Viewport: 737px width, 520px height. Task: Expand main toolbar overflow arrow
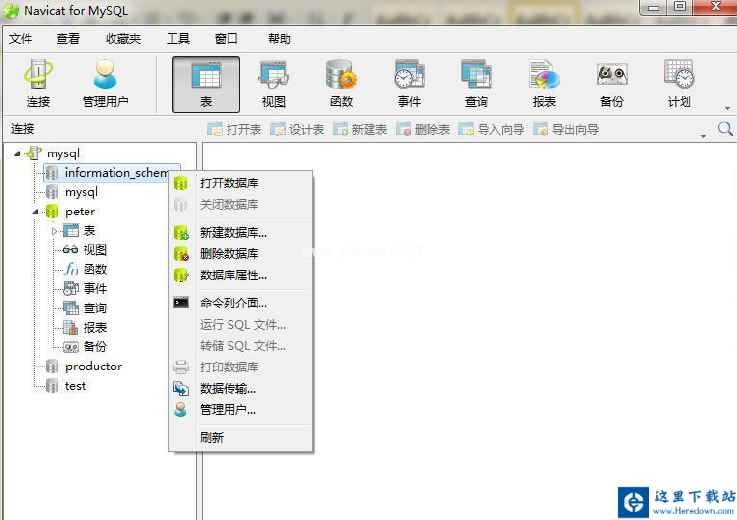pyautogui.click(x=727, y=109)
